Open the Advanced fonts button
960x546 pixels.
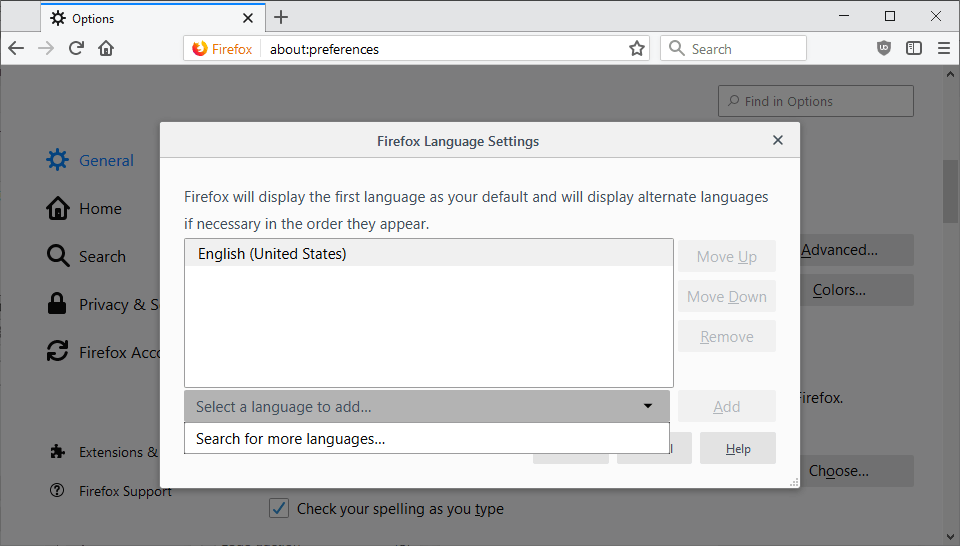[x=857, y=250]
